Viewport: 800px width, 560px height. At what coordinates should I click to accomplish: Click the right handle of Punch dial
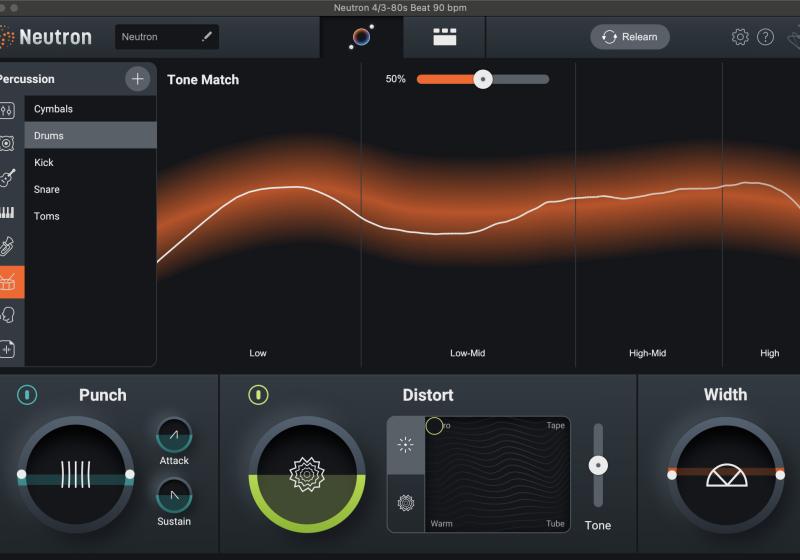point(130,474)
